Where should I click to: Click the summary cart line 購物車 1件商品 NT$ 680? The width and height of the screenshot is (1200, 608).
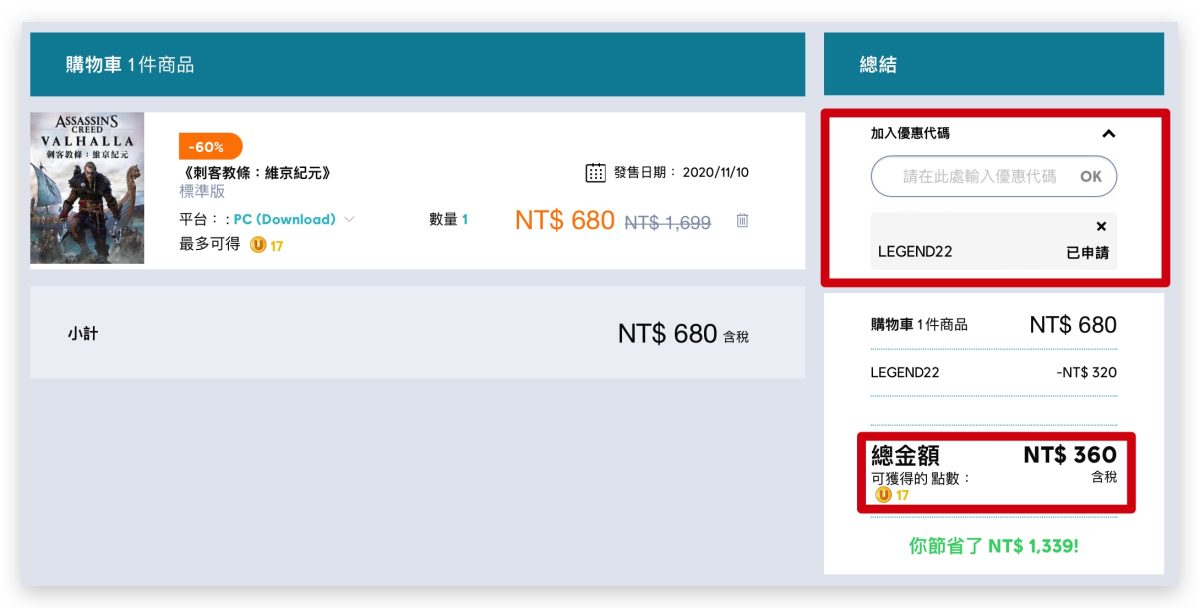coord(994,325)
